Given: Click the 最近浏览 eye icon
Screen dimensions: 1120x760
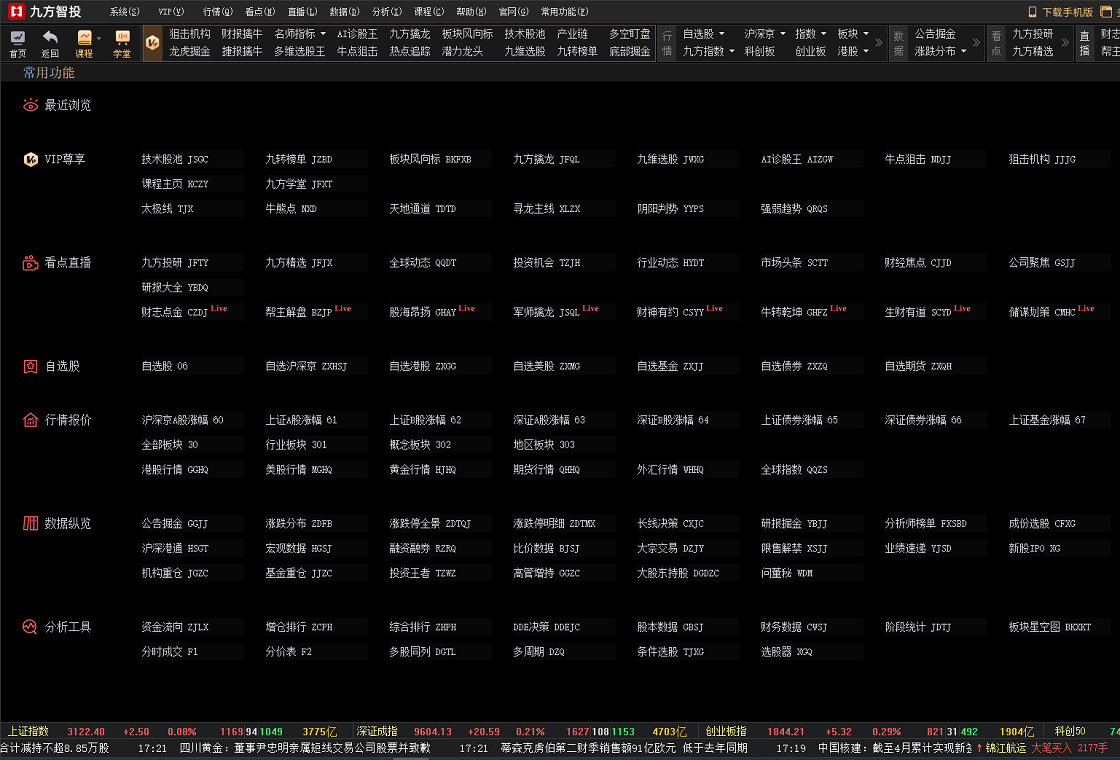Looking at the screenshot, I should [30, 106].
